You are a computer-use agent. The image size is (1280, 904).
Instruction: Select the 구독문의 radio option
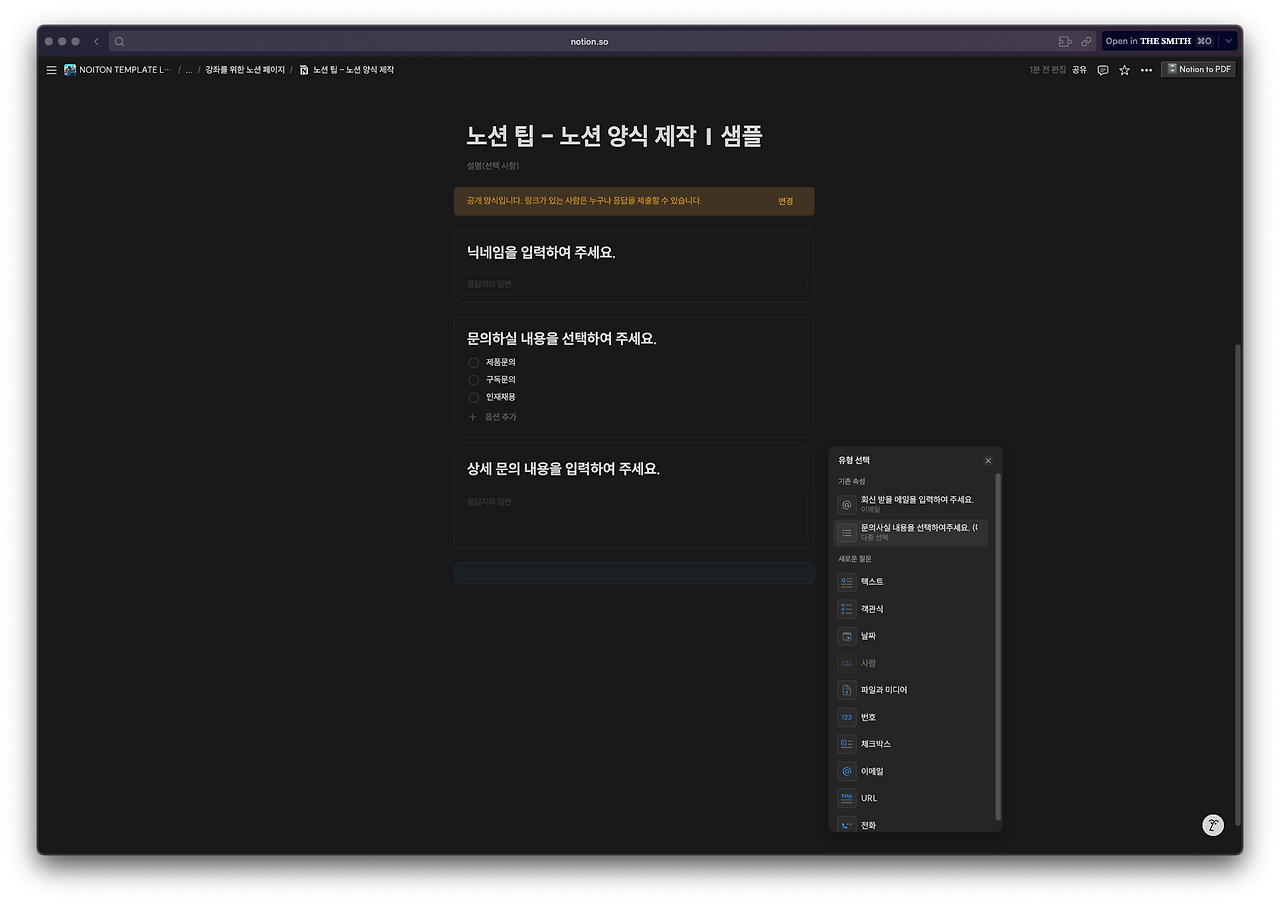pos(472,380)
